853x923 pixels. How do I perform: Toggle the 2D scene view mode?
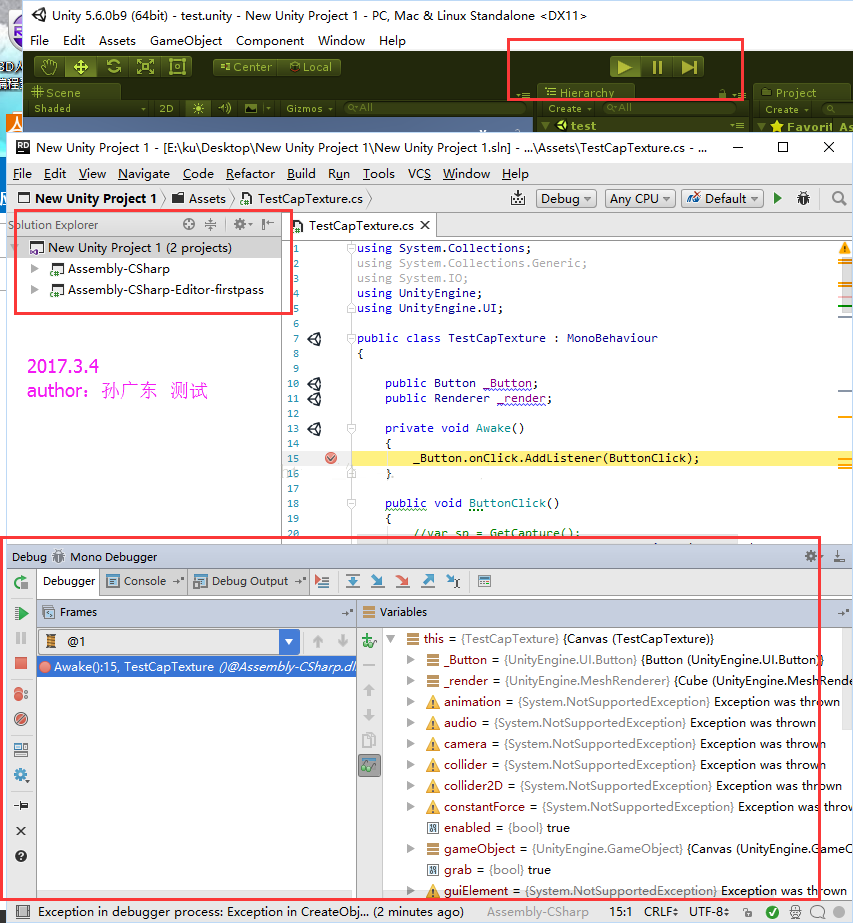pos(167,108)
